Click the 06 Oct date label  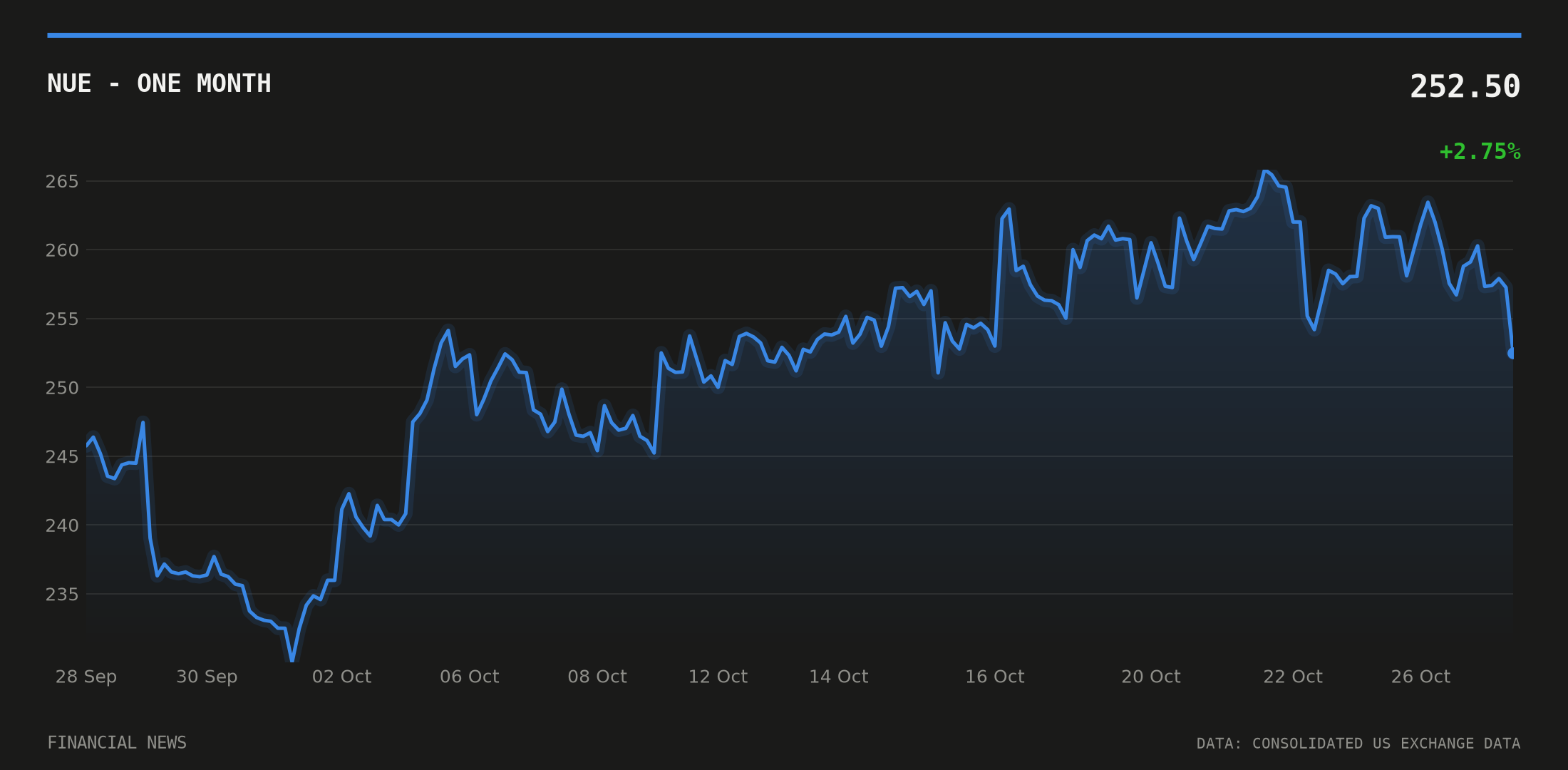pyautogui.click(x=470, y=677)
